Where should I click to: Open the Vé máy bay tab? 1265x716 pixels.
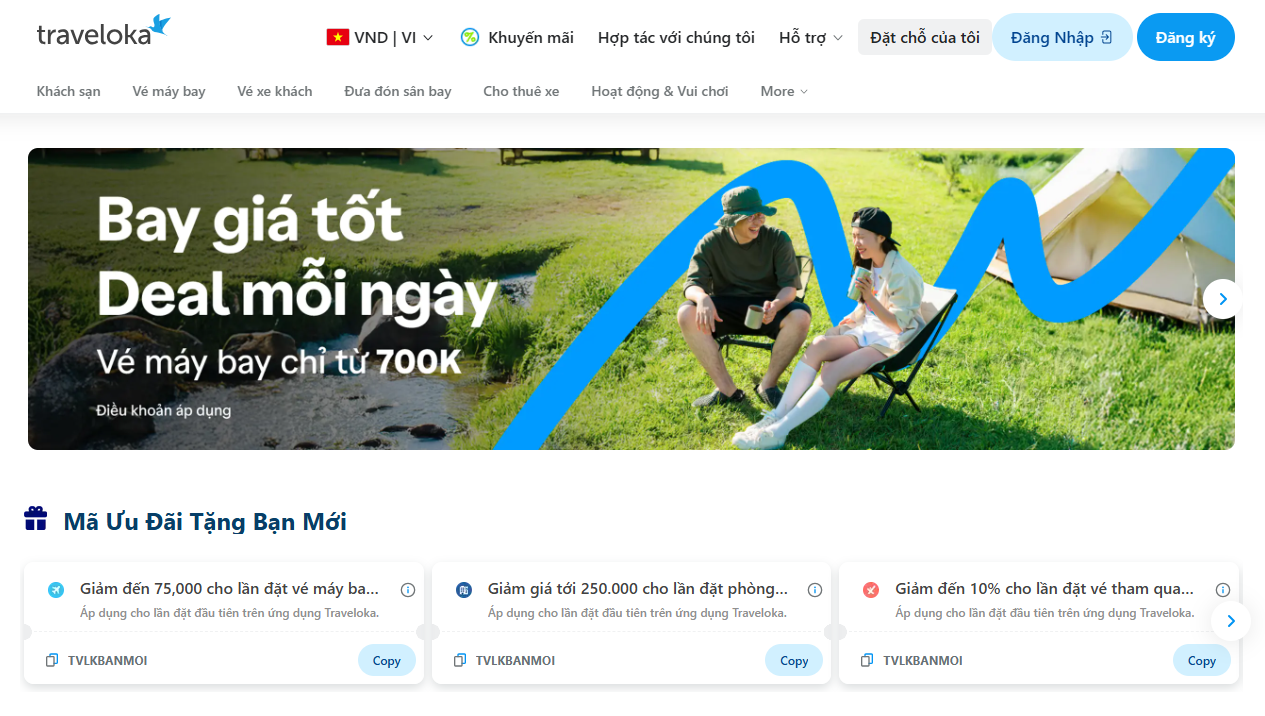click(x=169, y=91)
